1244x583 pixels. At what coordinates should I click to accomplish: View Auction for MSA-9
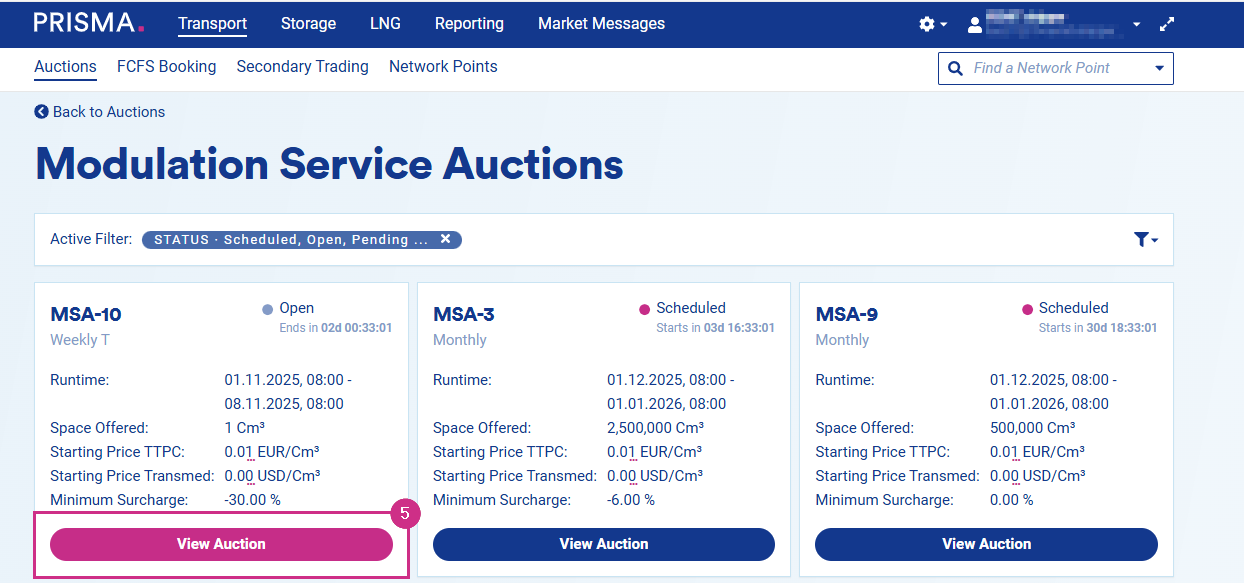(x=986, y=544)
